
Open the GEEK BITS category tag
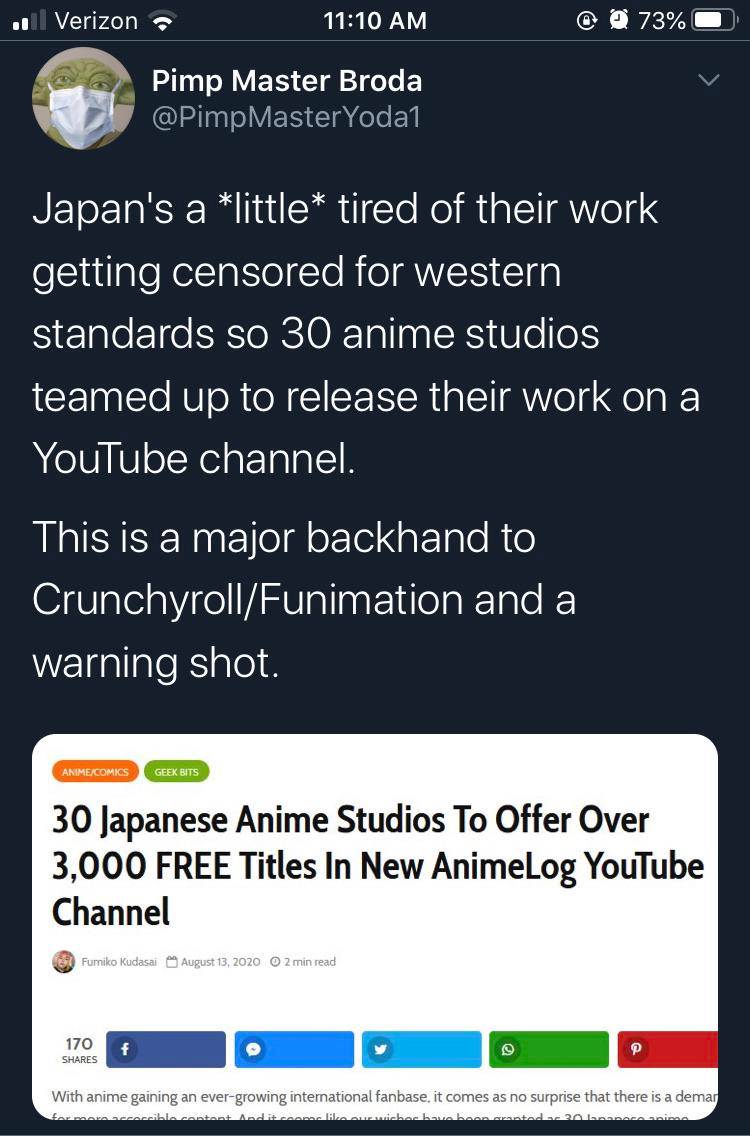177,771
